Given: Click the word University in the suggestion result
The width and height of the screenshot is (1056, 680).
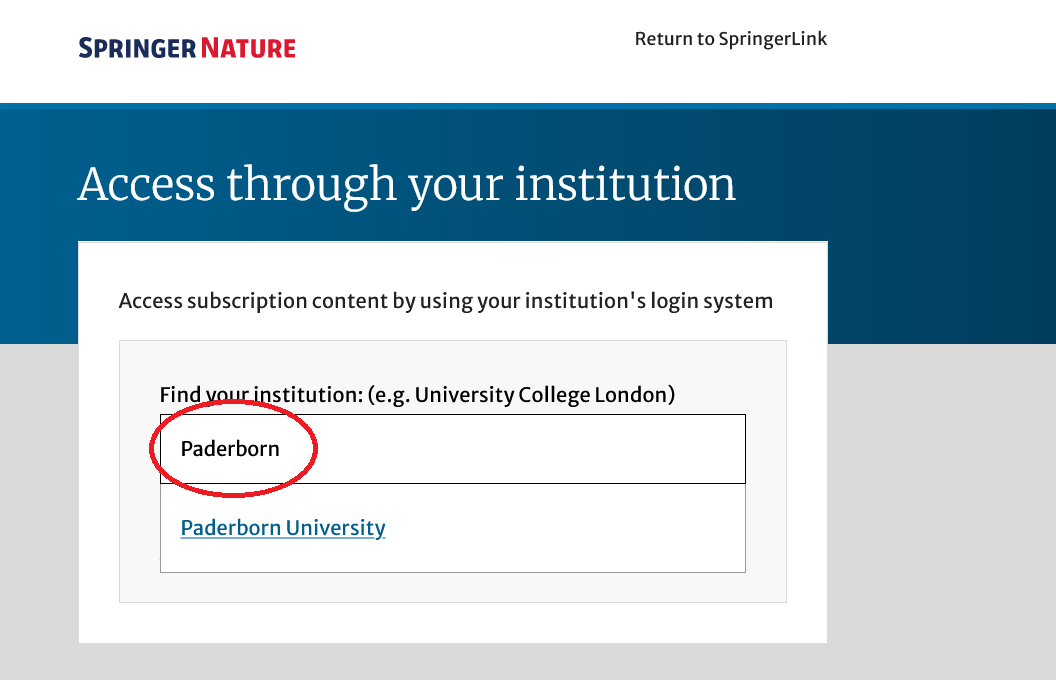Looking at the screenshot, I should pos(335,528).
